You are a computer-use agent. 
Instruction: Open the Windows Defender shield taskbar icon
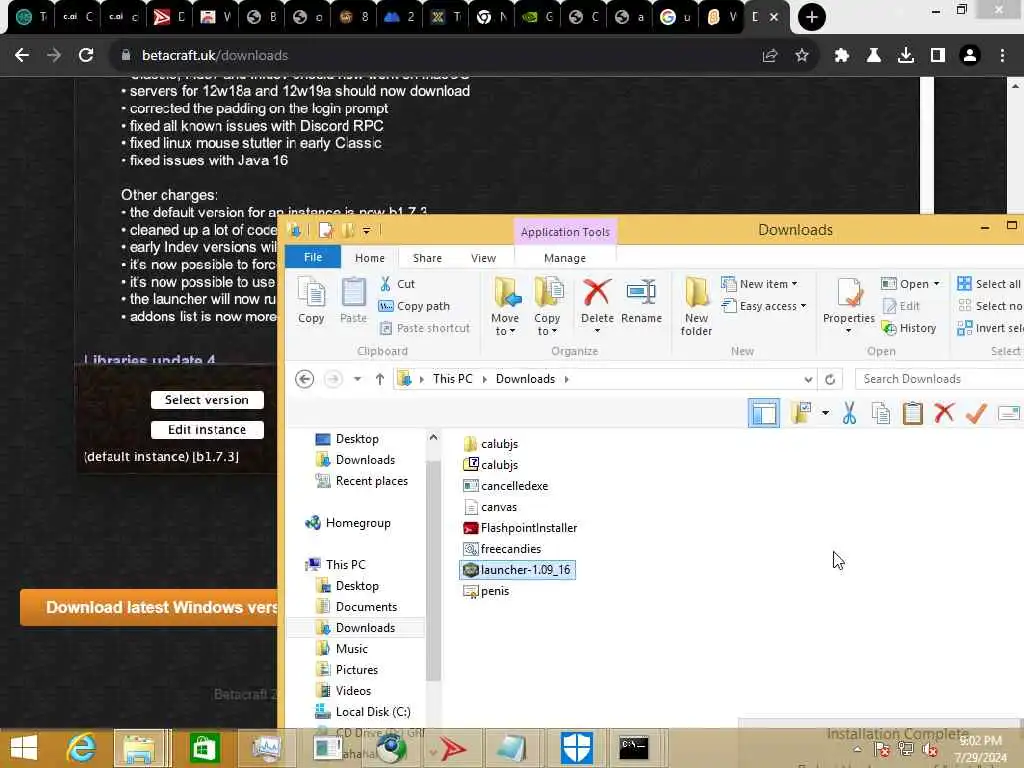(x=577, y=748)
